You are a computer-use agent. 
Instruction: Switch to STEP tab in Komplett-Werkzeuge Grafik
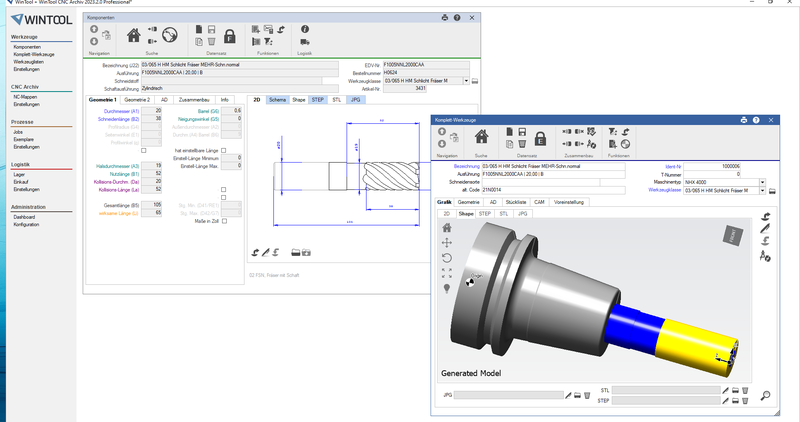[x=485, y=214]
